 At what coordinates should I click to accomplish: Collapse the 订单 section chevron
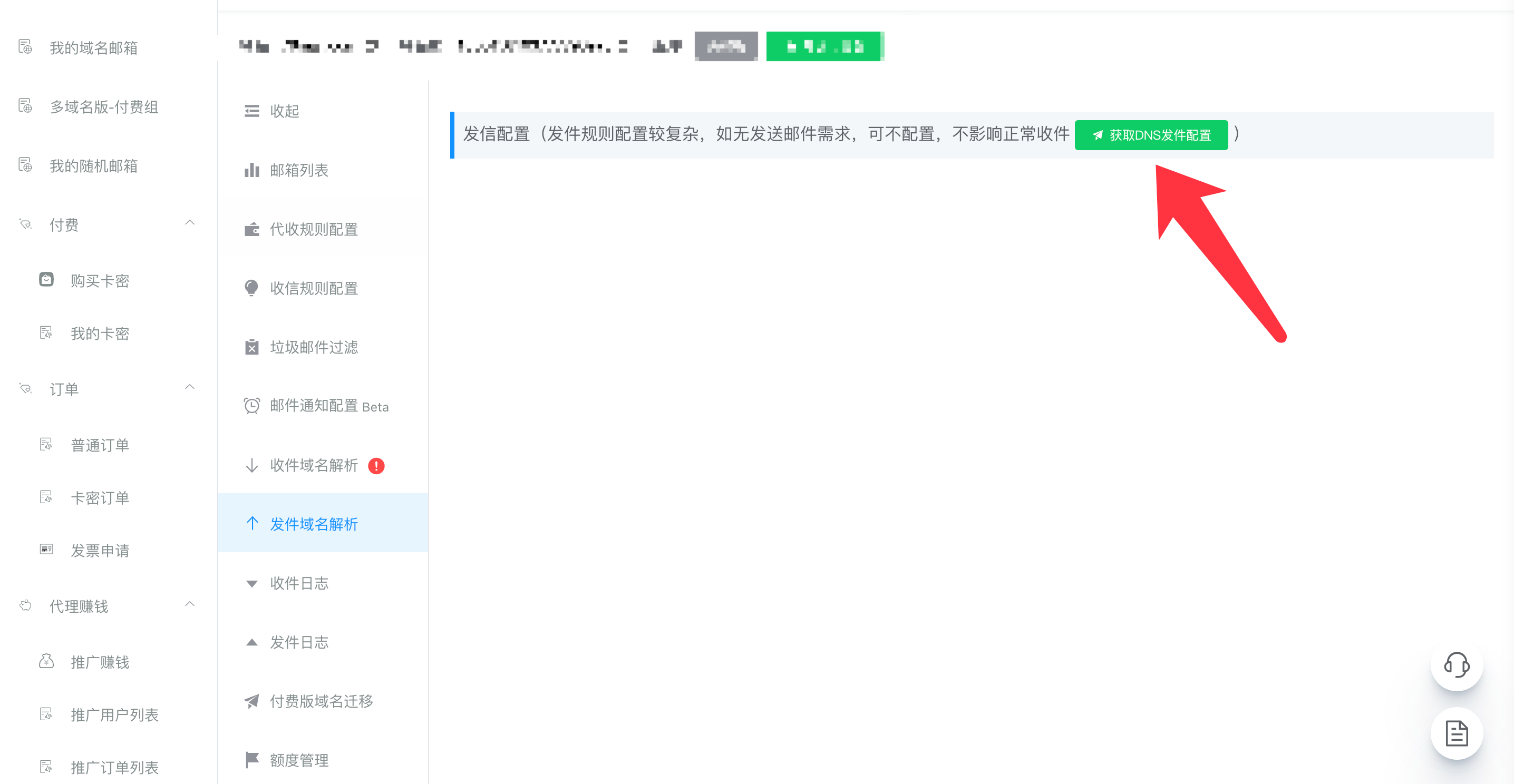click(x=189, y=388)
